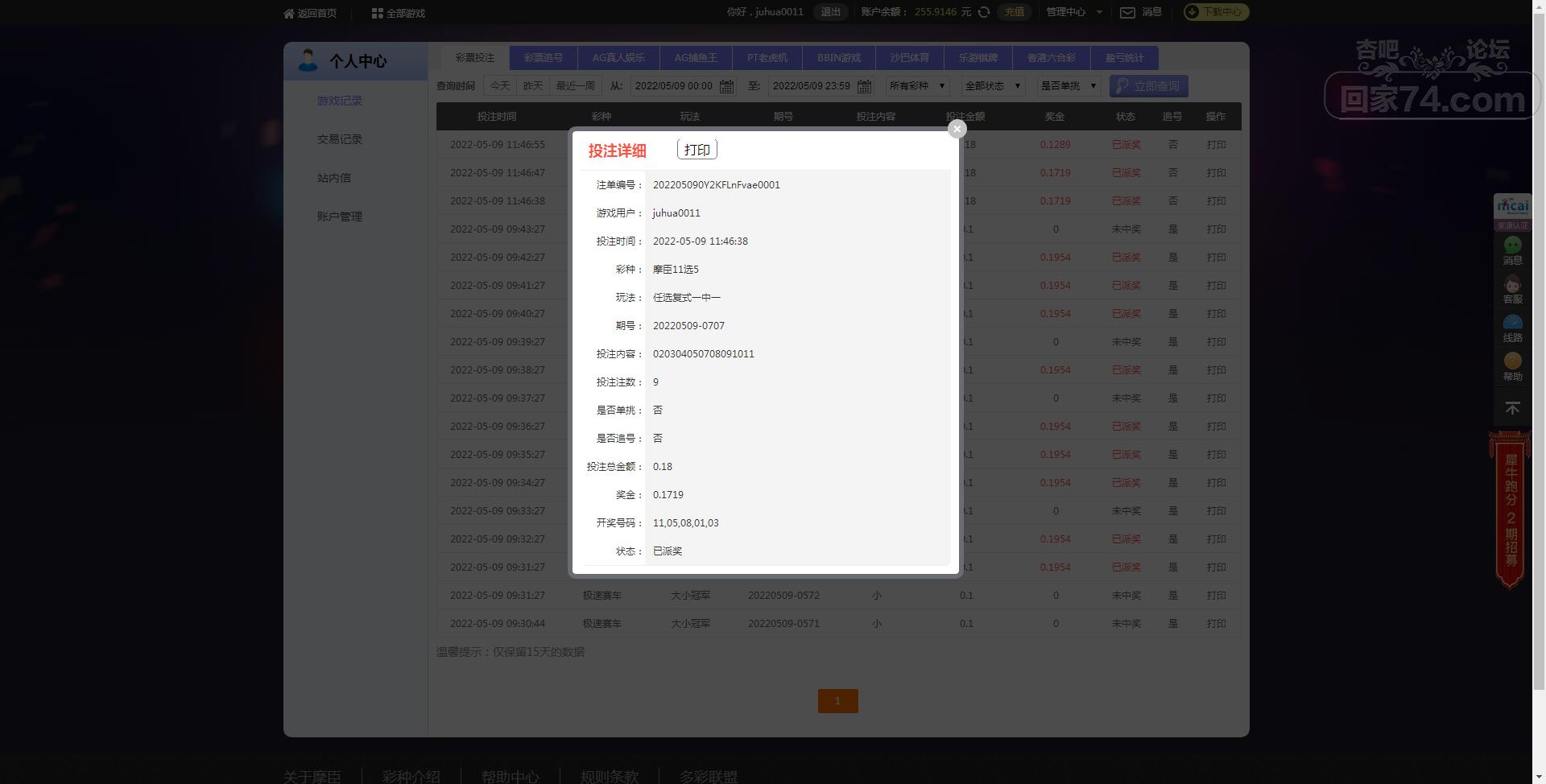Expand the 是否单挑 dropdown
The image size is (1546, 784).
pyautogui.click(x=1069, y=86)
